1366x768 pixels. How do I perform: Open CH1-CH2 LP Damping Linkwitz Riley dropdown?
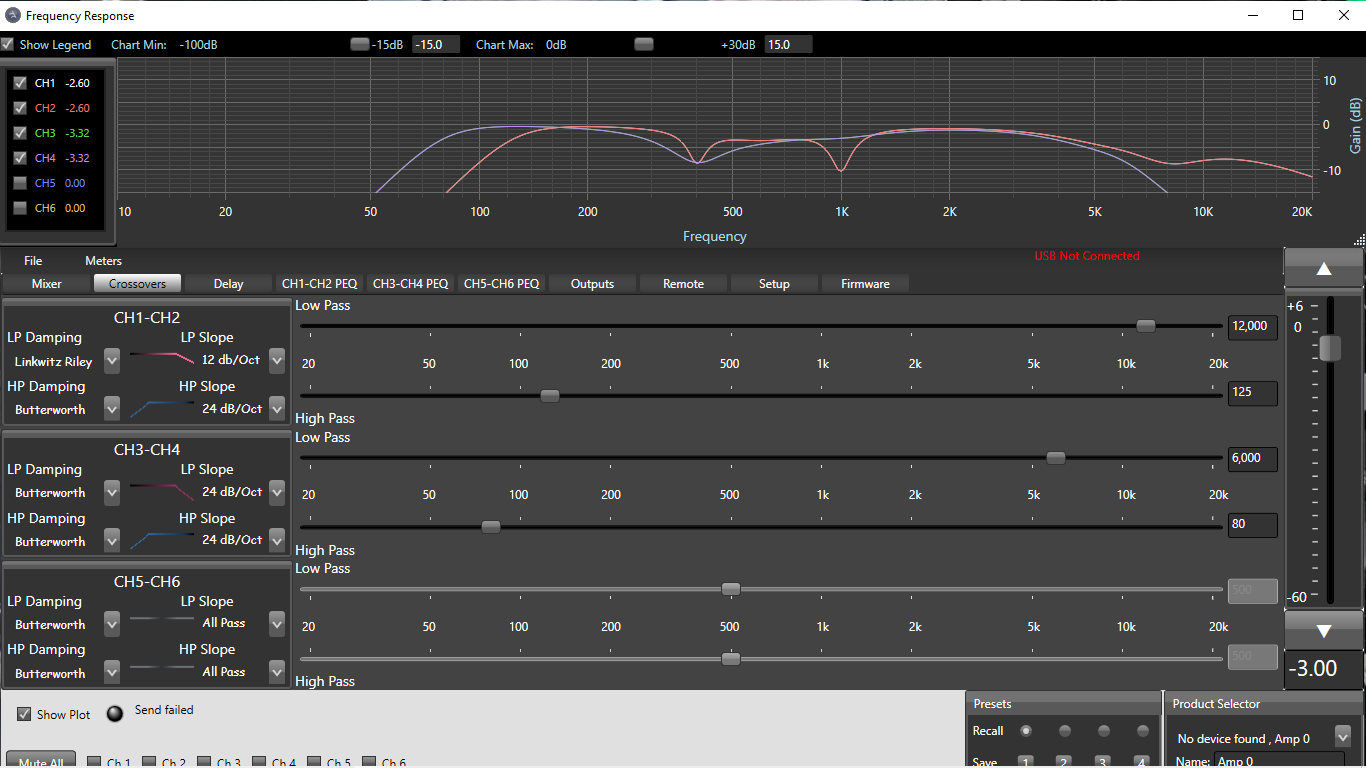[x=112, y=360]
